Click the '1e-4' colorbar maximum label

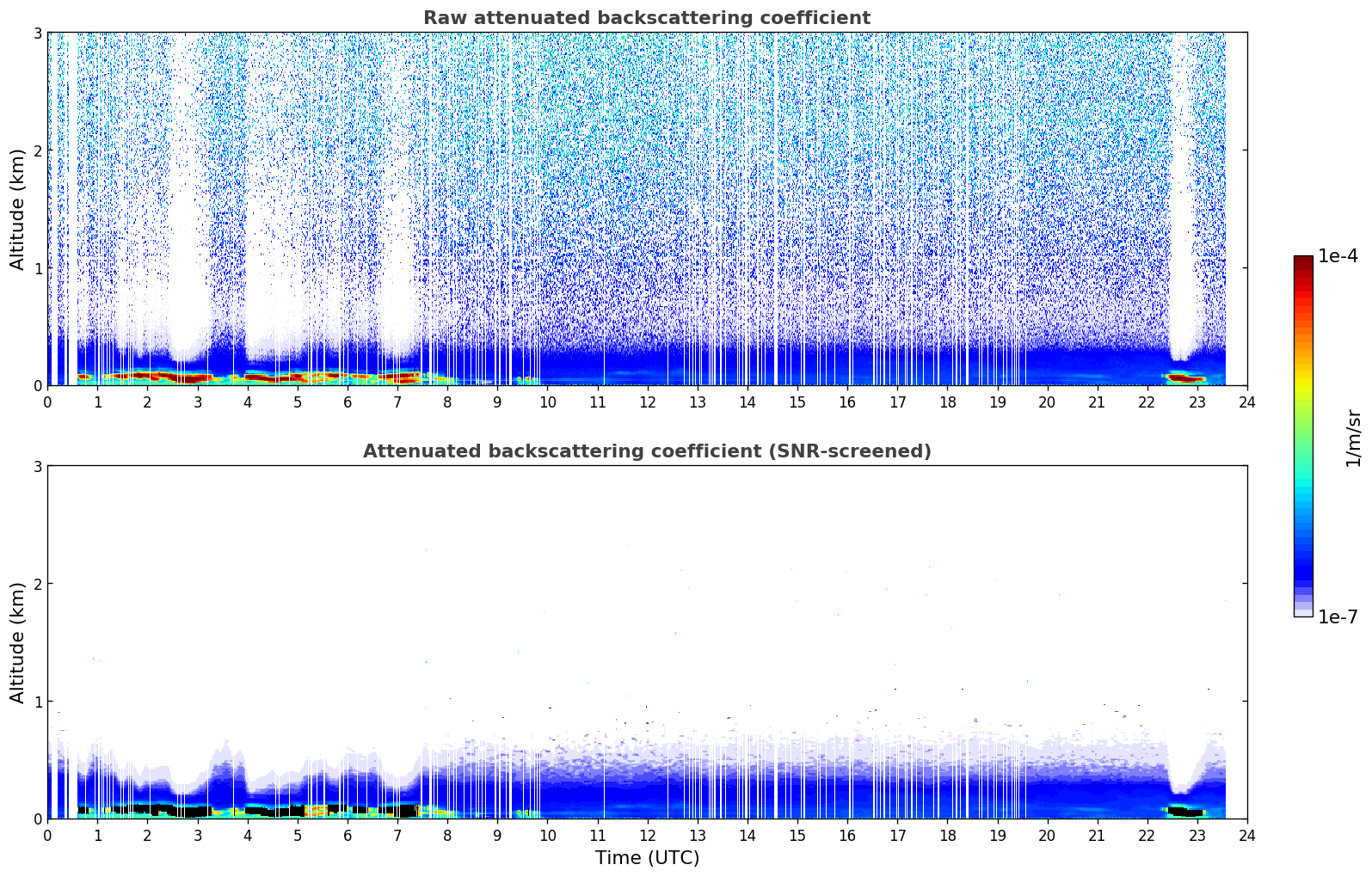pyautogui.click(x=1338, y=256)
